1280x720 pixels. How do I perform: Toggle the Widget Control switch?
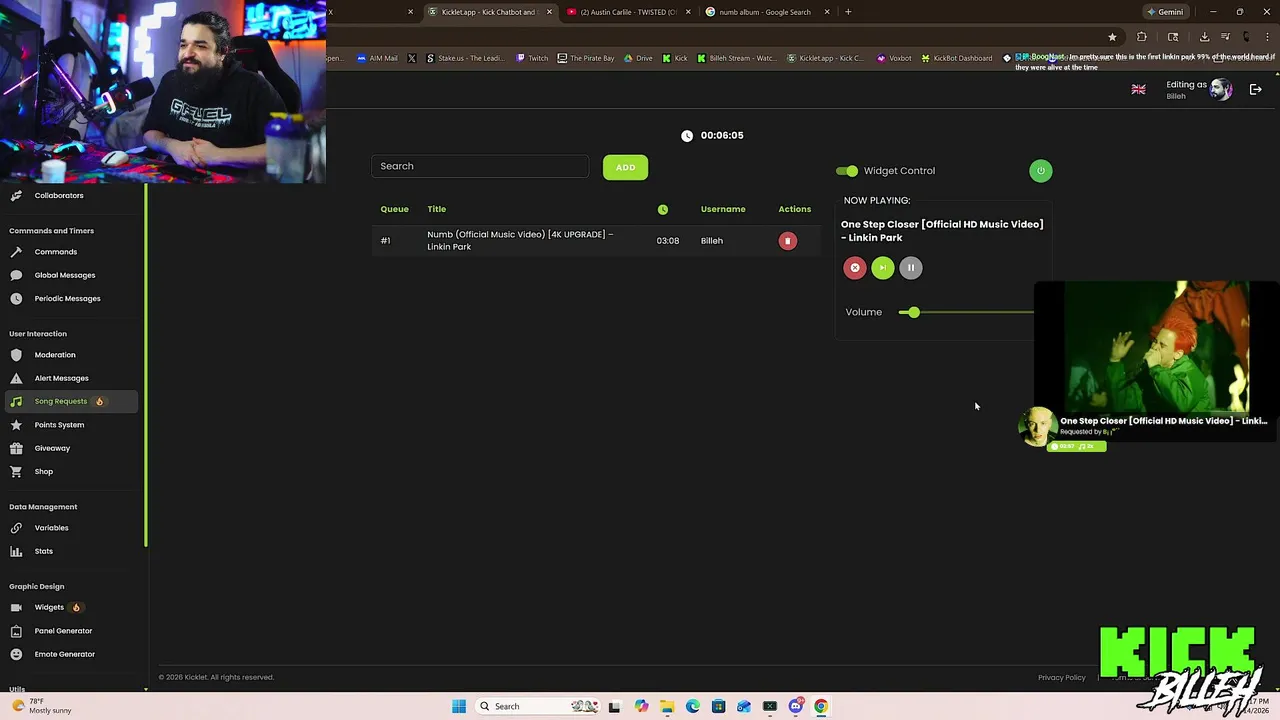(847, 171)
